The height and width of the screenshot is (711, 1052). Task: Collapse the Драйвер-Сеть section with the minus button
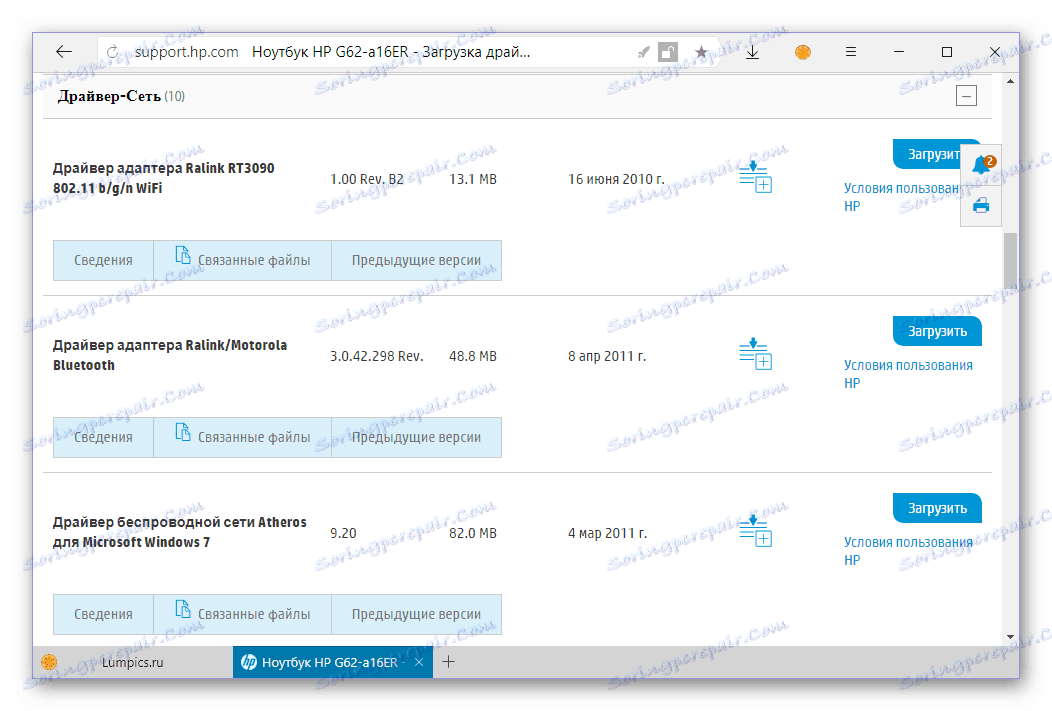[x=966, y=95]
